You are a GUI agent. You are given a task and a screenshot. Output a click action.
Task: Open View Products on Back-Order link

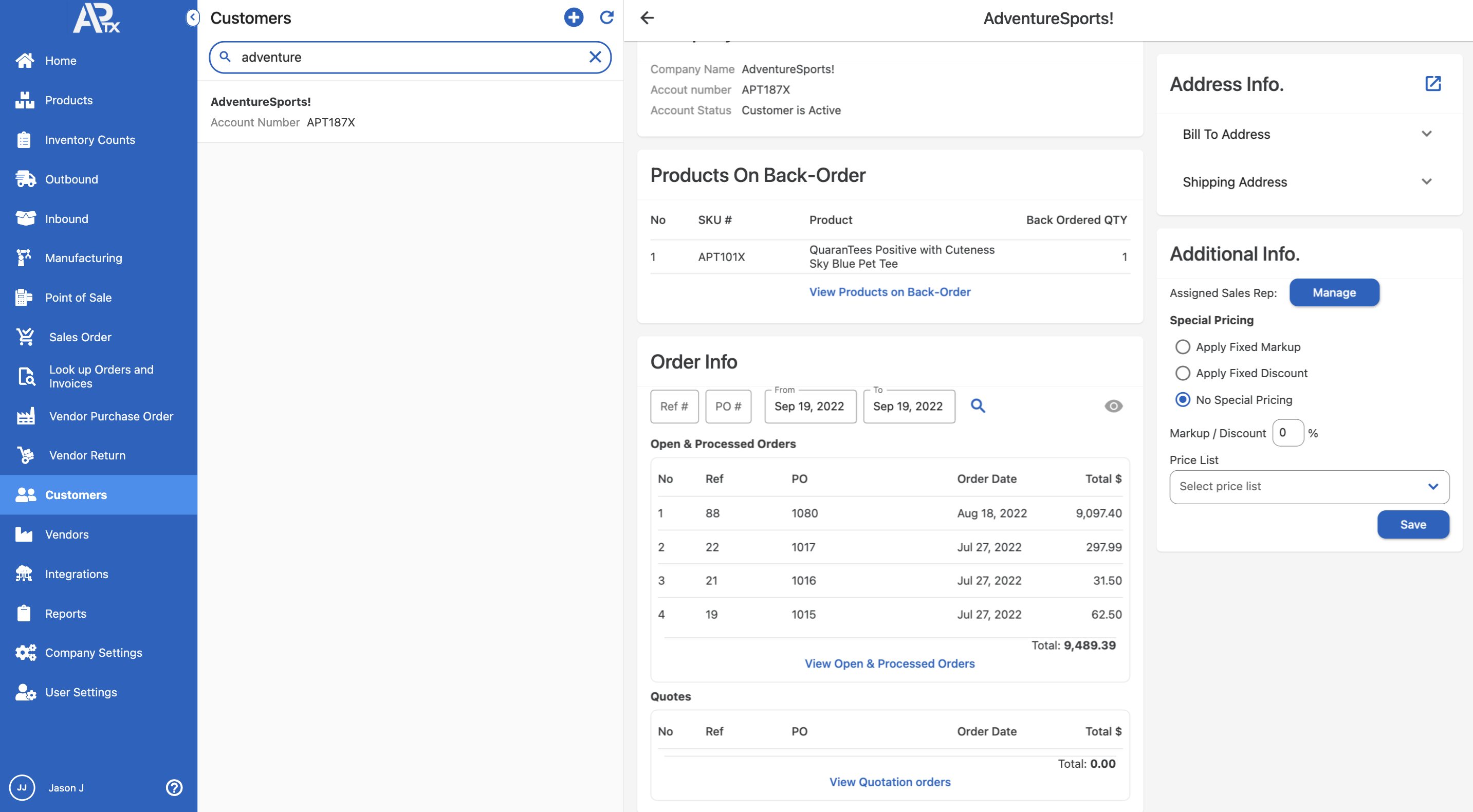click(x=889, y=291)
